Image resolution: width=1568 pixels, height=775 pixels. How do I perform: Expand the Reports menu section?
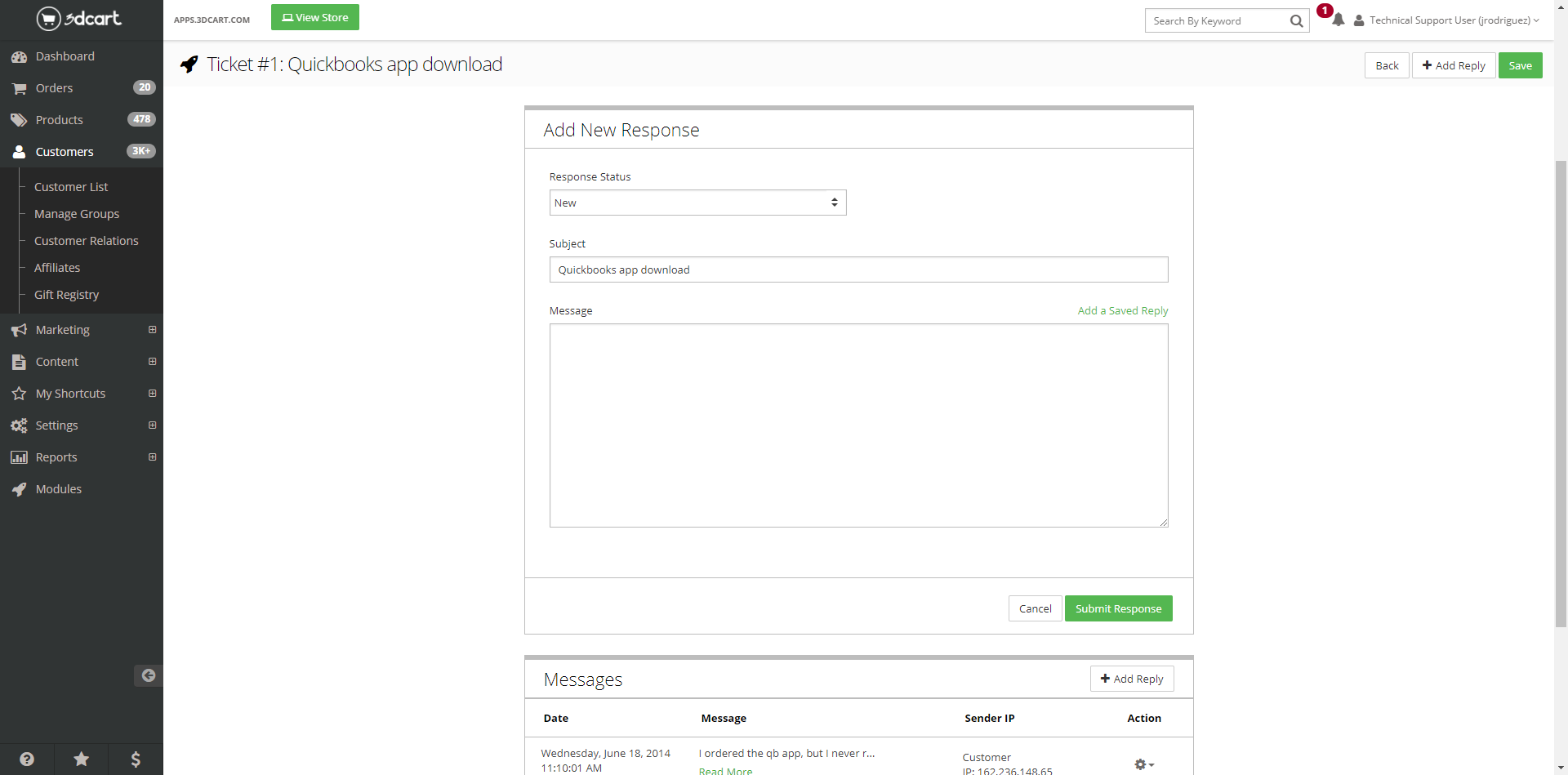tap(152, 457)
